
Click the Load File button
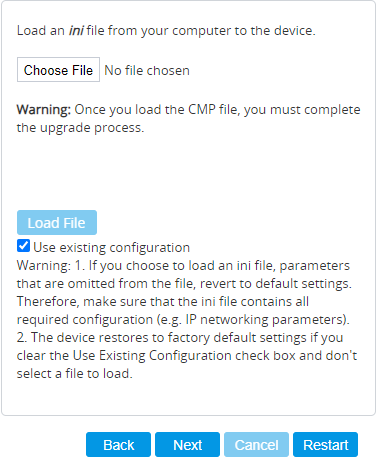tap(57, 223)
